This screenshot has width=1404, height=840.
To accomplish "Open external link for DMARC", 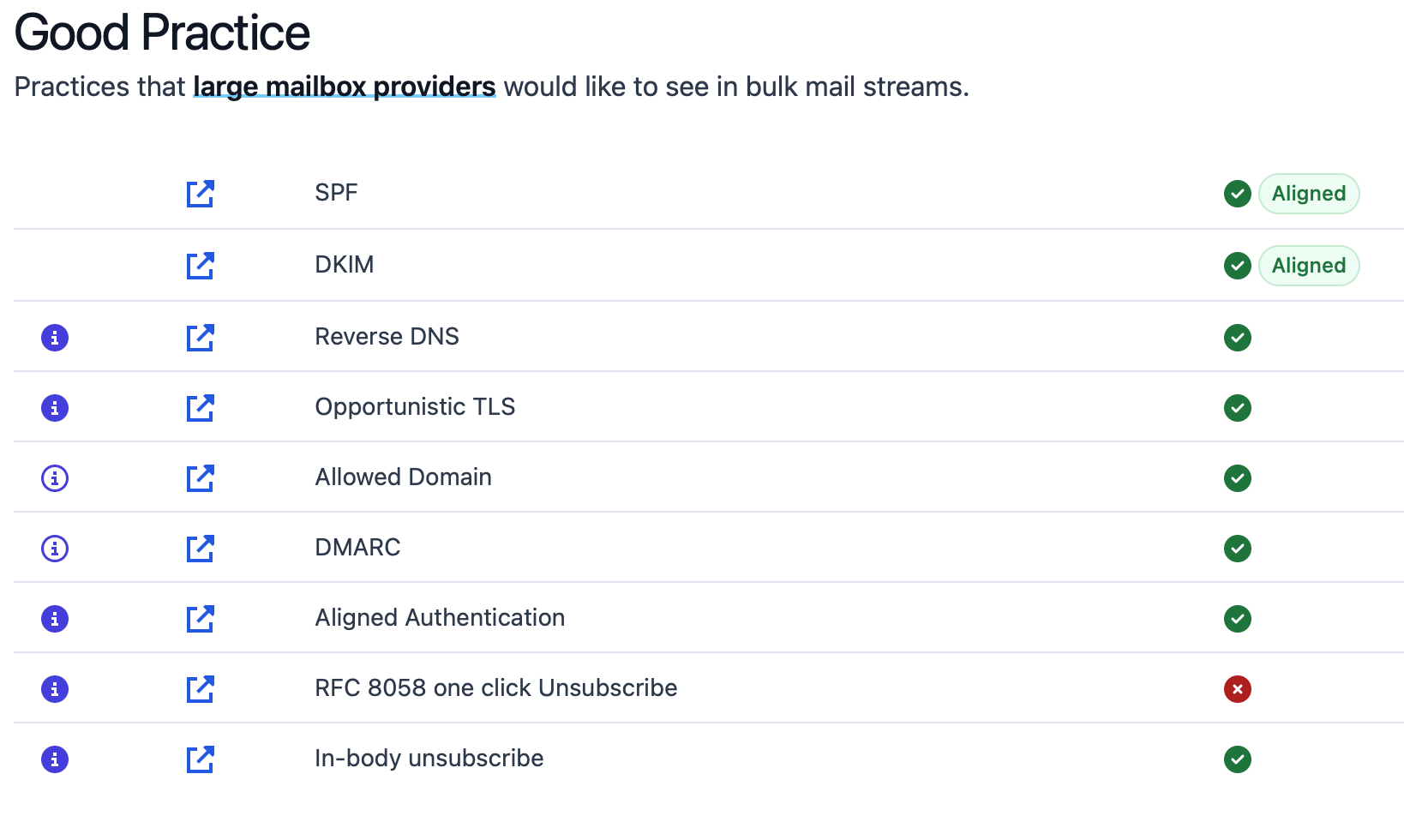I will (x=200, y=549).
